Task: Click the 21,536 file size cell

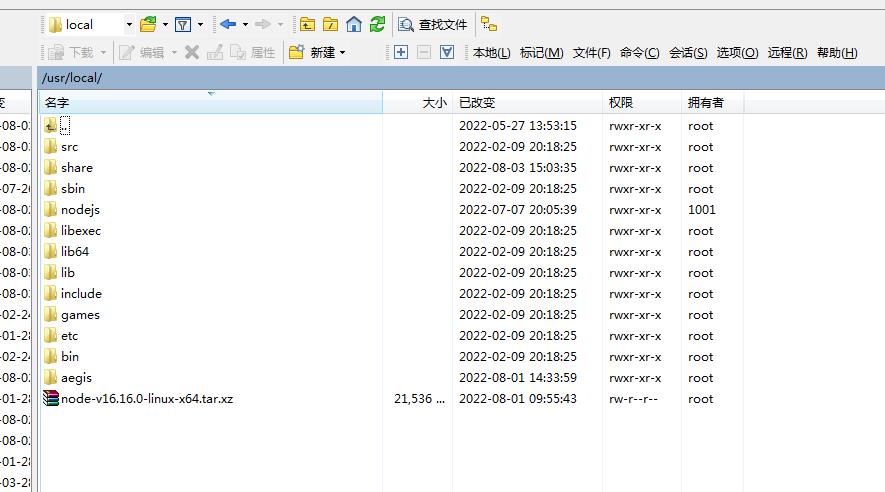Action: [x=419, y=399]
